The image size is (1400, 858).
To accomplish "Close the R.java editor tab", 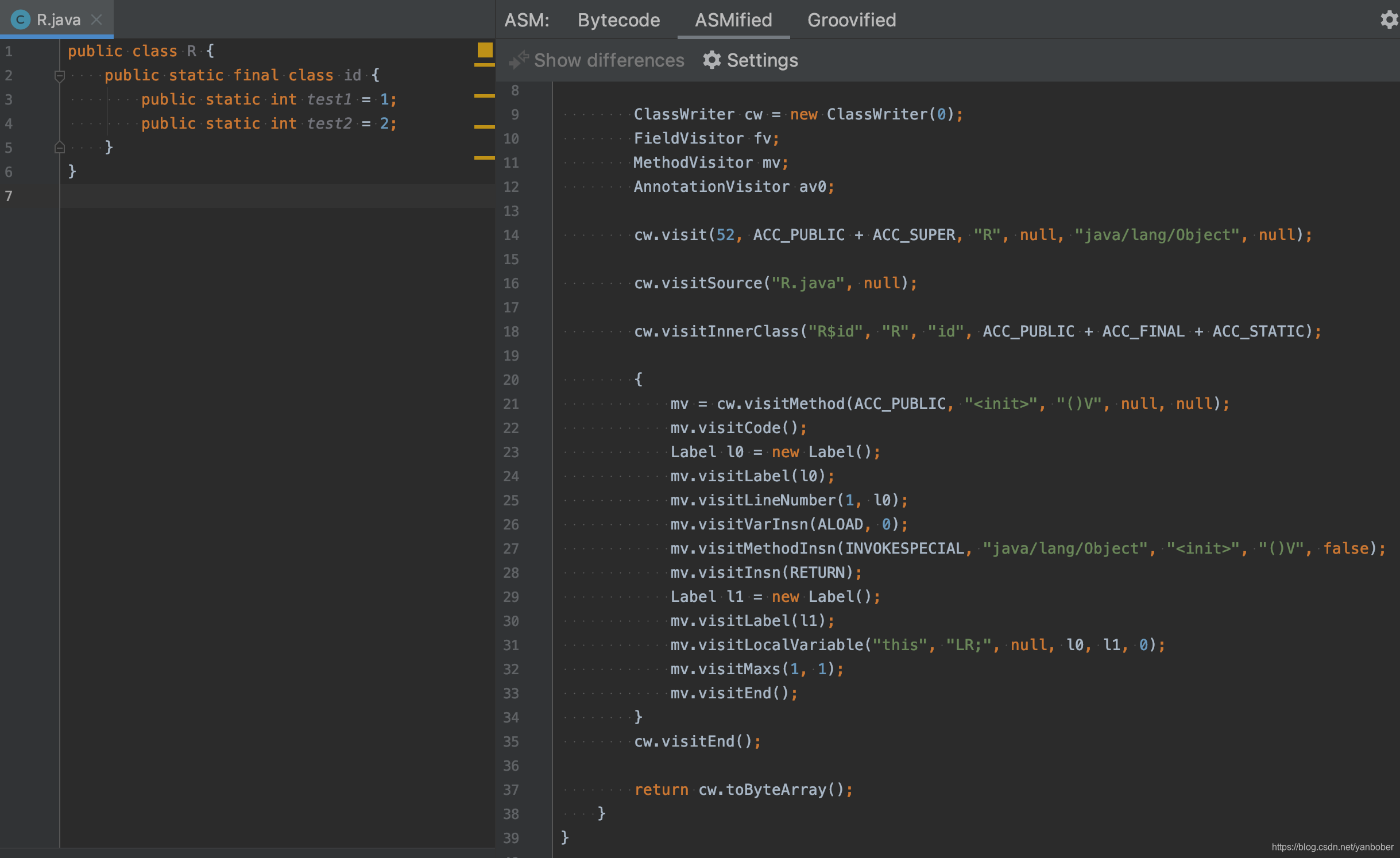I will [x=96, y=20].
